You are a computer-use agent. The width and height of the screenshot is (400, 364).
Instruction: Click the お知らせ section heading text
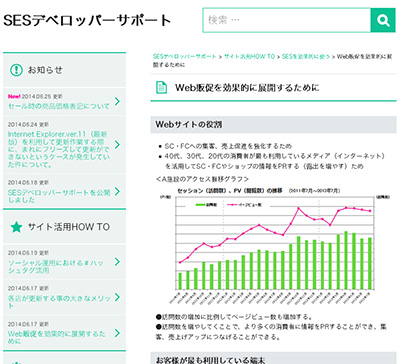[x=45, y=70]
